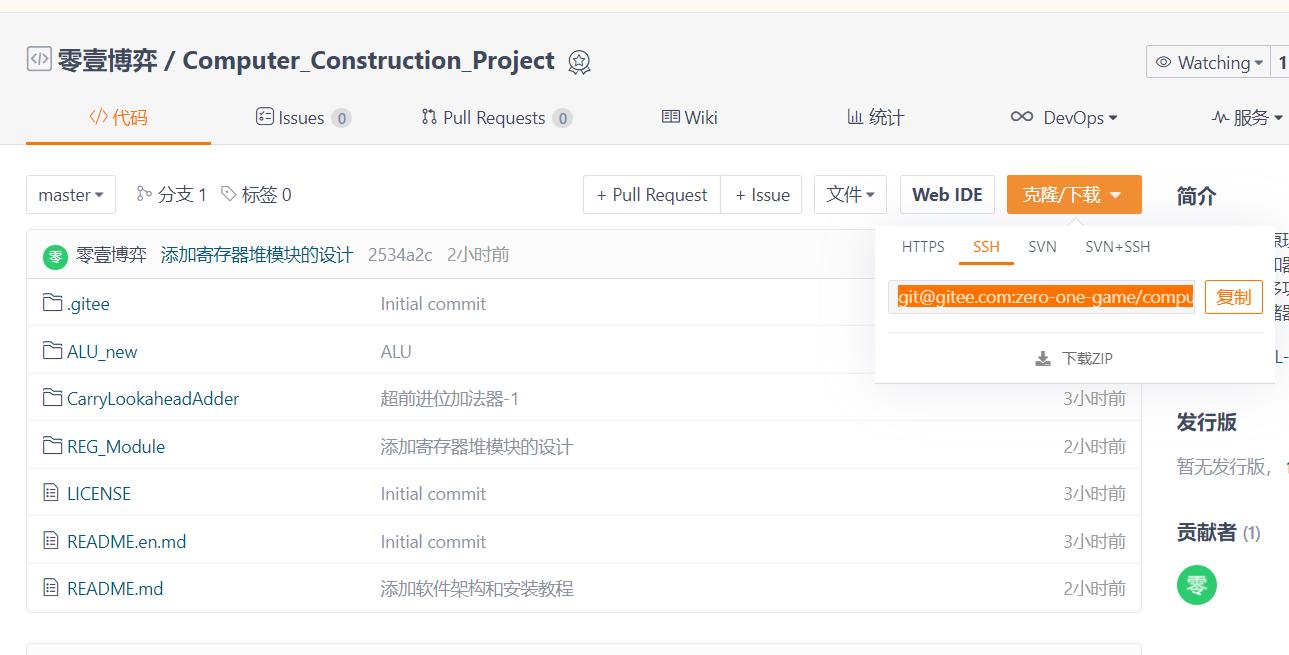
Task: Open the 统计 tab
Action: click(x=875, y=118)
